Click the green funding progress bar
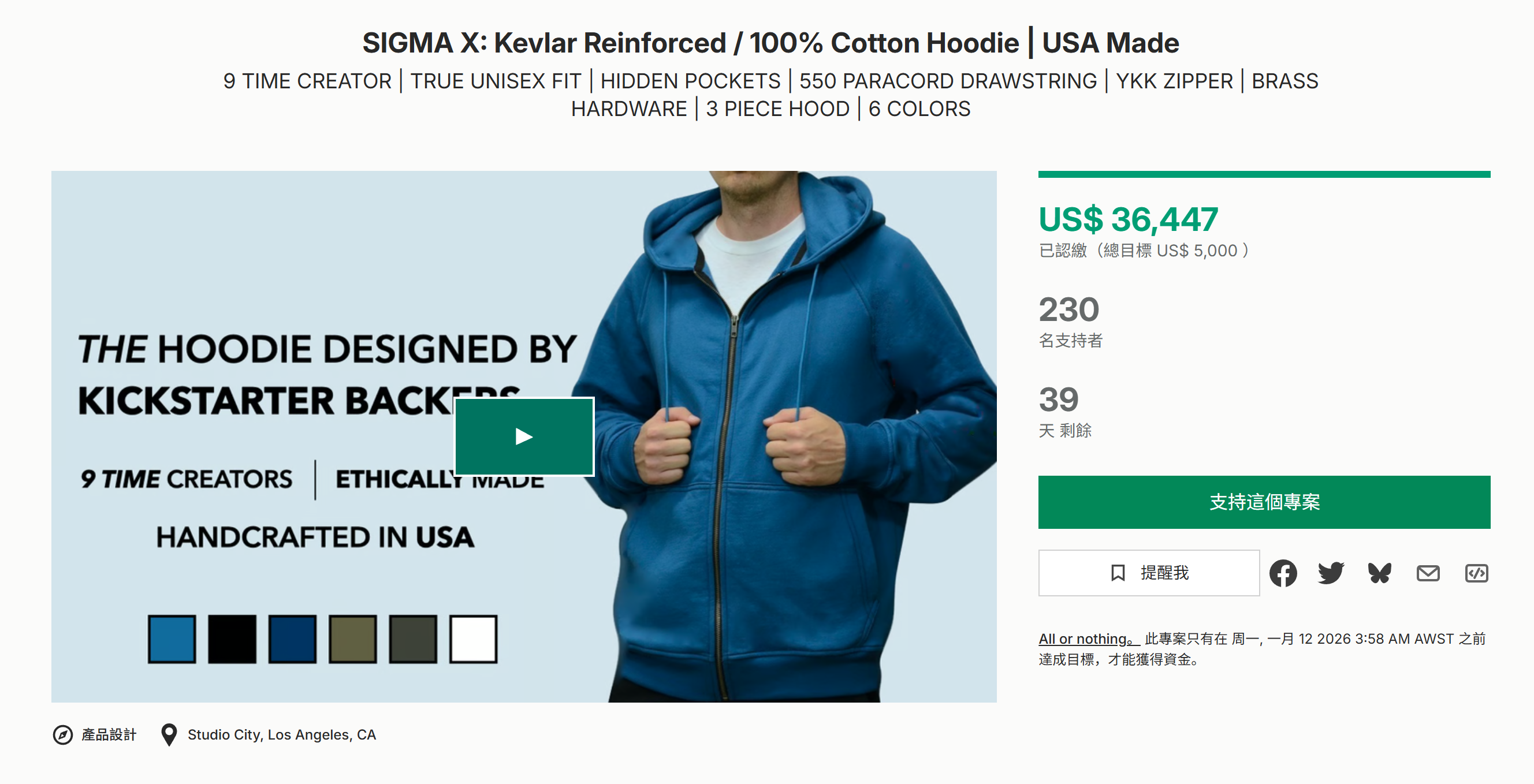 (x=1264, y=174)
